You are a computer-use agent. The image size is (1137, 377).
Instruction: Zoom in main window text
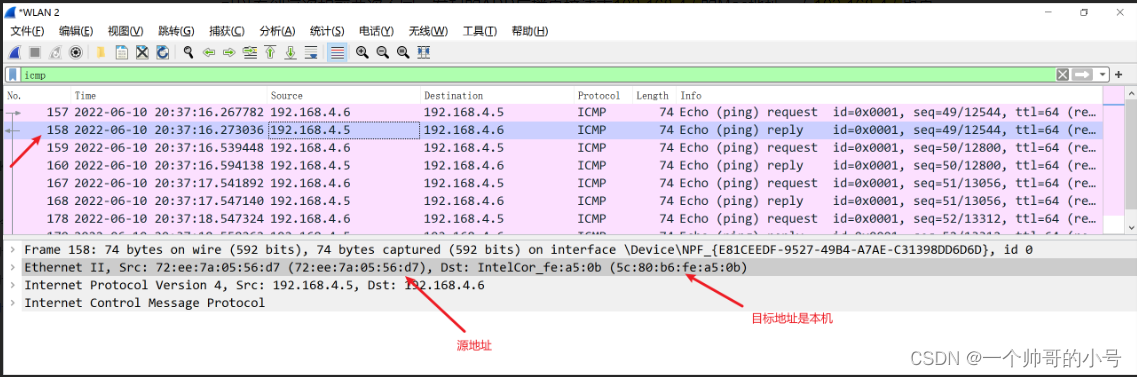pyautogui.click(x=362, y=52)
